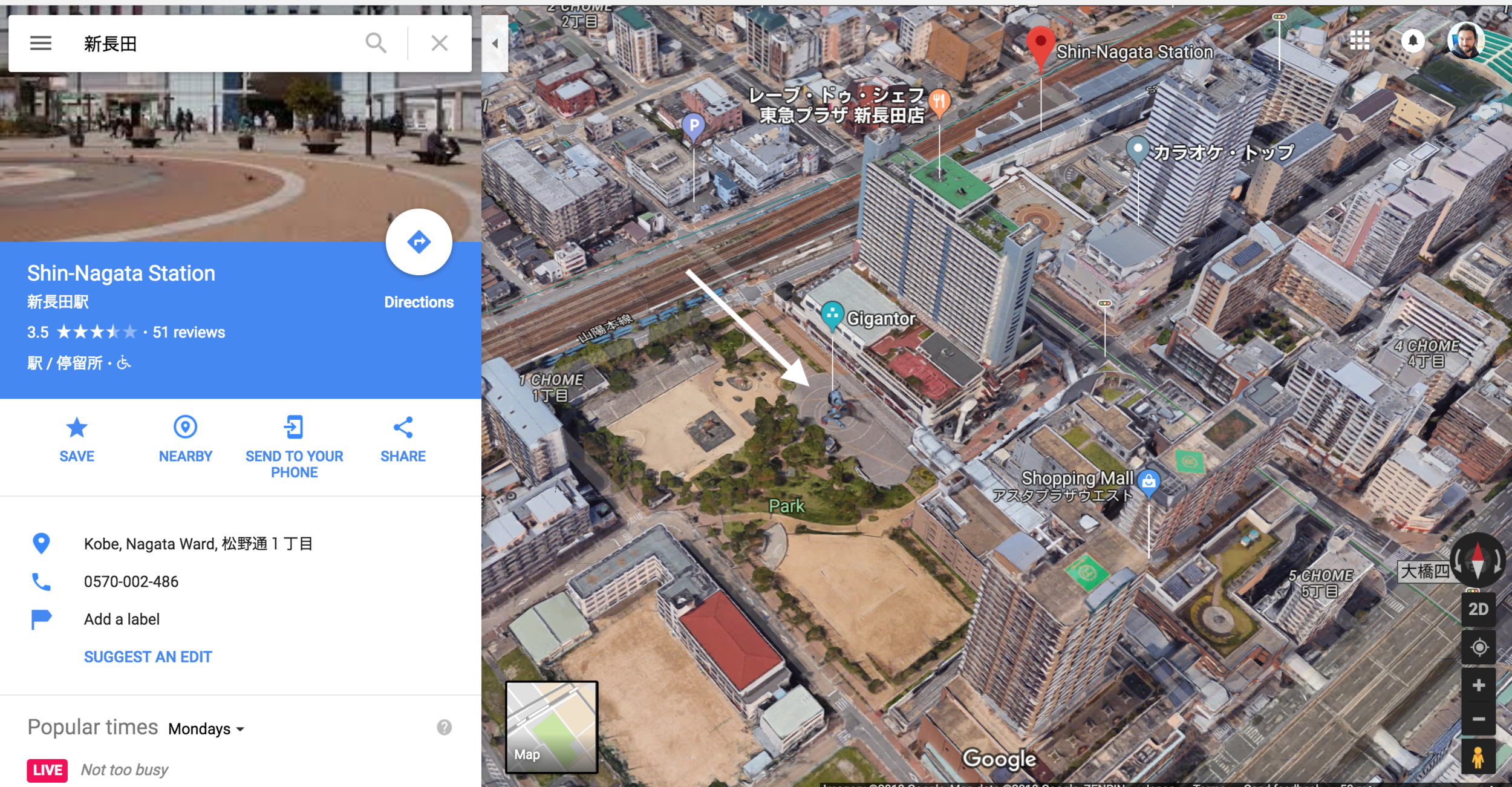Image resolution: width=1512 pixels, height=787 pixels.
Task: Click the Not too busy status text
Action: 125,770
